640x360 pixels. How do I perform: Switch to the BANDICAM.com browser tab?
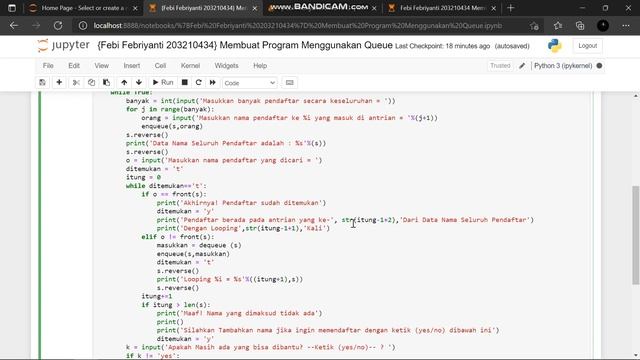pos(320,8)
